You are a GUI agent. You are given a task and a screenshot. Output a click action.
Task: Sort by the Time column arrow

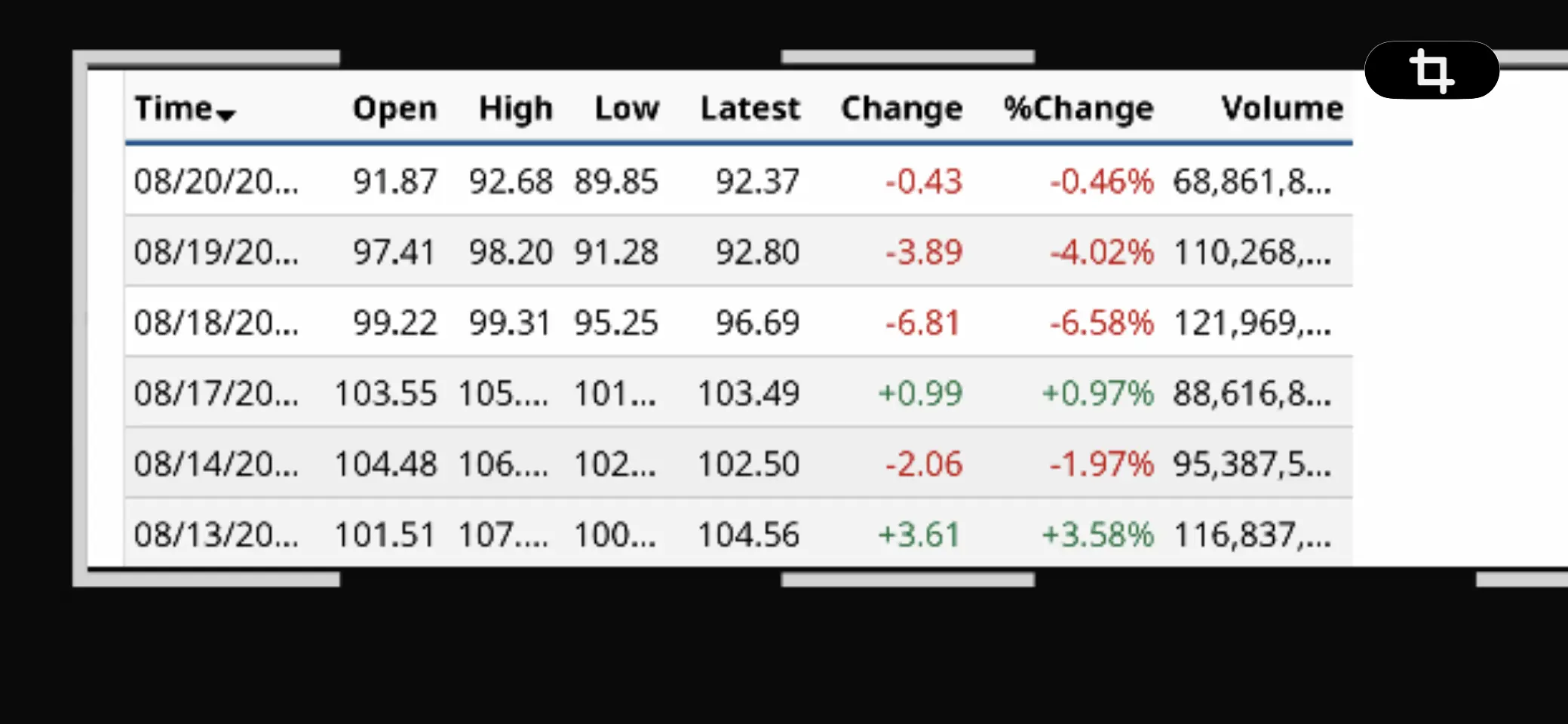pyautogui.click(x=226, y=115)
